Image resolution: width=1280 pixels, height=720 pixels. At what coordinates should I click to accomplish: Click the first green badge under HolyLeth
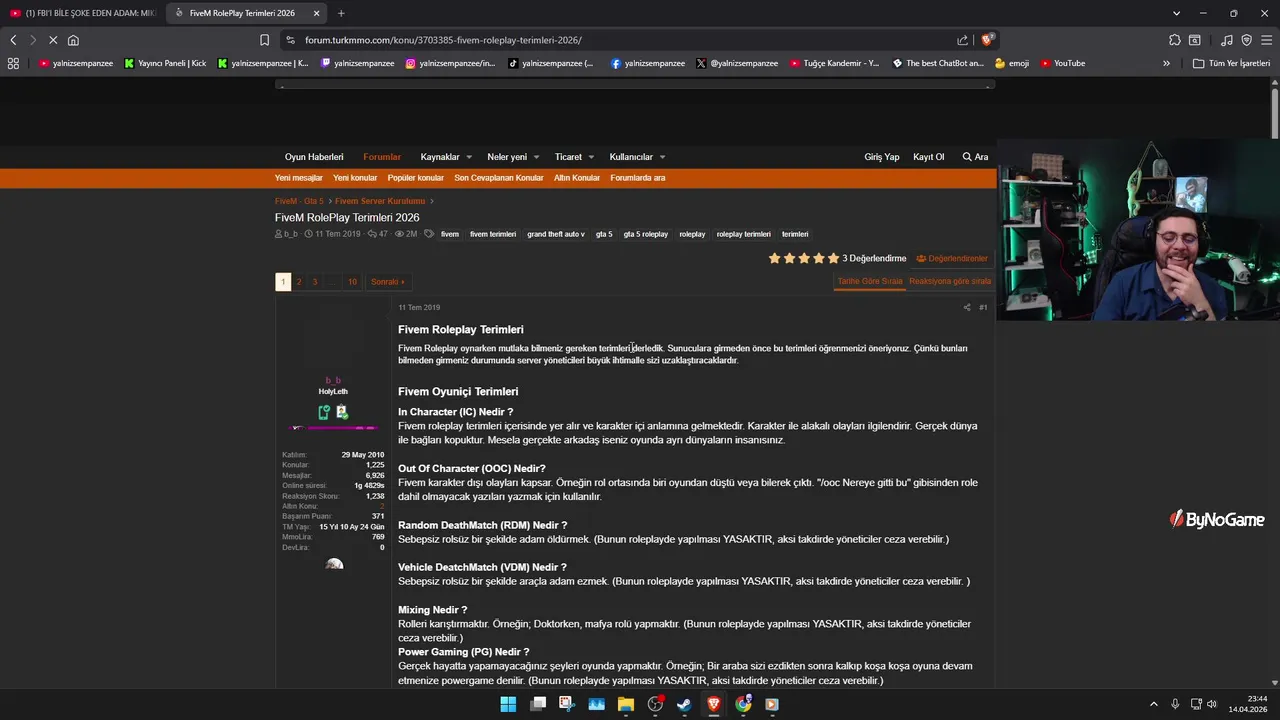click(x=324, y=412)
